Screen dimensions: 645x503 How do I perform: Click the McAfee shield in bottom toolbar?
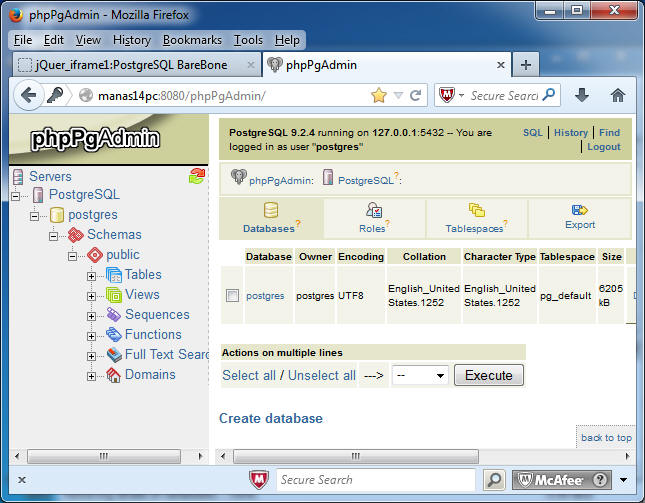click(259, 480)
